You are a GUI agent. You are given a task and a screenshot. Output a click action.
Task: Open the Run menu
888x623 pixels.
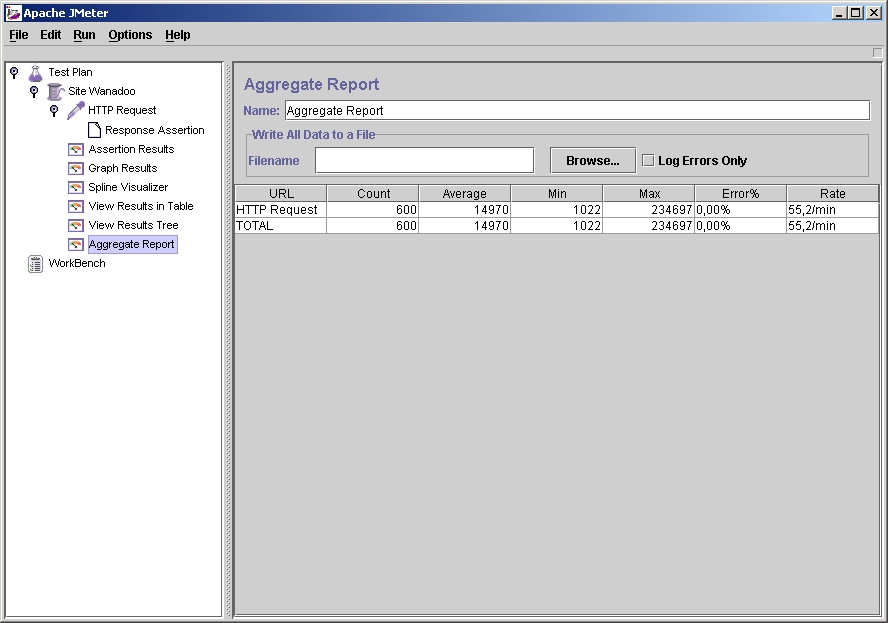point(84,35)
